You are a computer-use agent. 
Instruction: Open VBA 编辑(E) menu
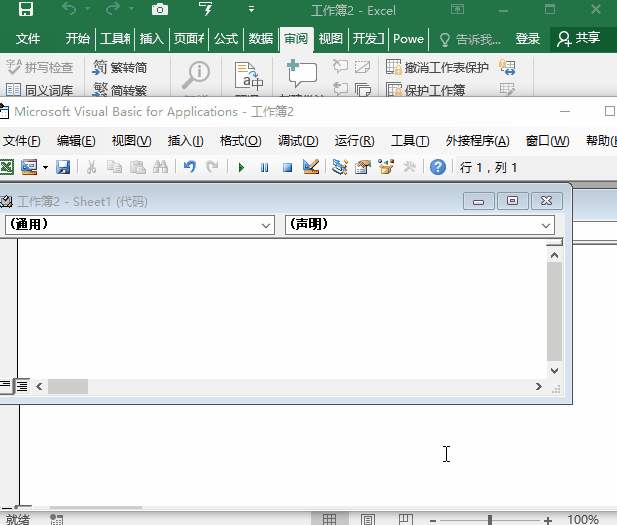pos(76,141)
